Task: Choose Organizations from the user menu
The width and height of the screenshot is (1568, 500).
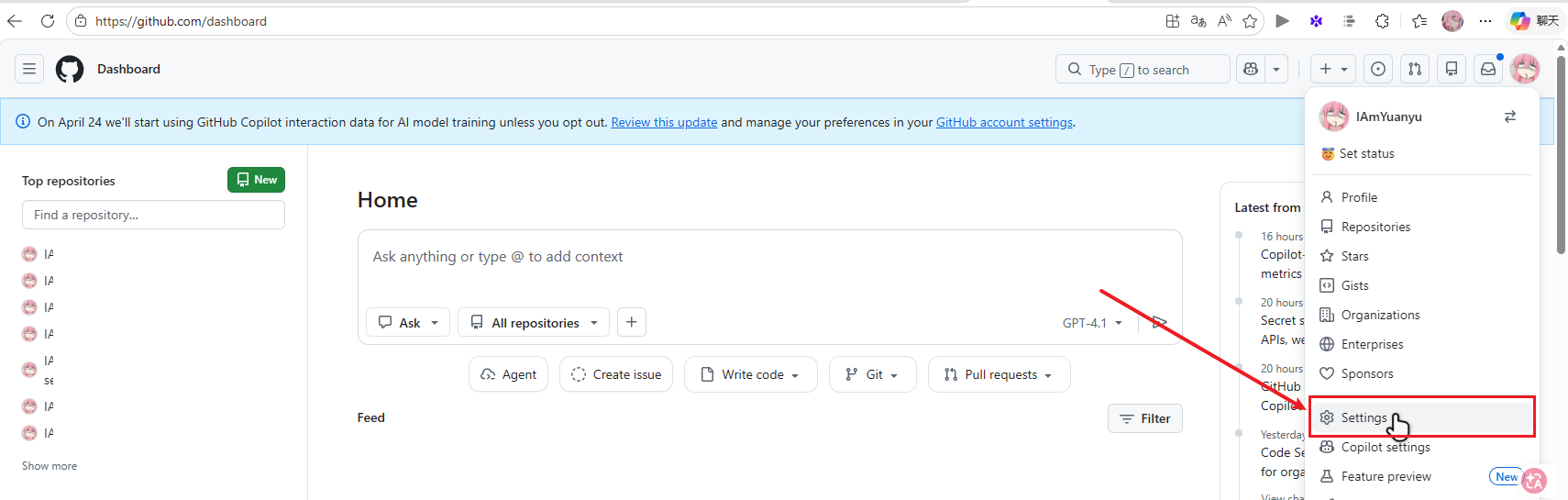Action: point(1380,315)
